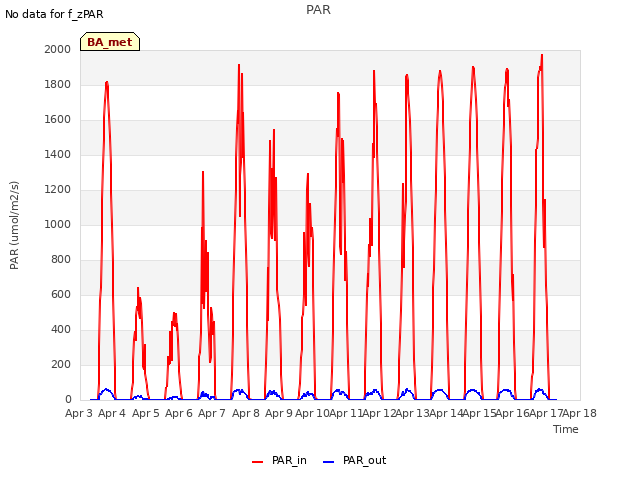Click the 800 y-axis label
This screenshot has height=480, width=640.
[x=61, y=260]
